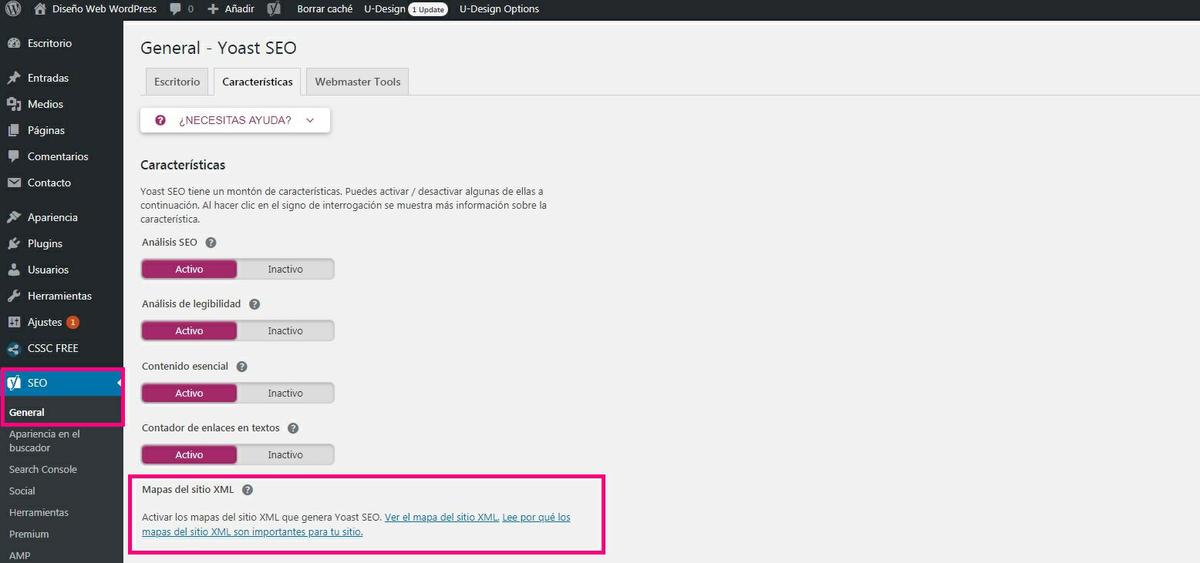Click help icon beside Mapas del sitio XML

pyautogui.click(x=248, y=490)
